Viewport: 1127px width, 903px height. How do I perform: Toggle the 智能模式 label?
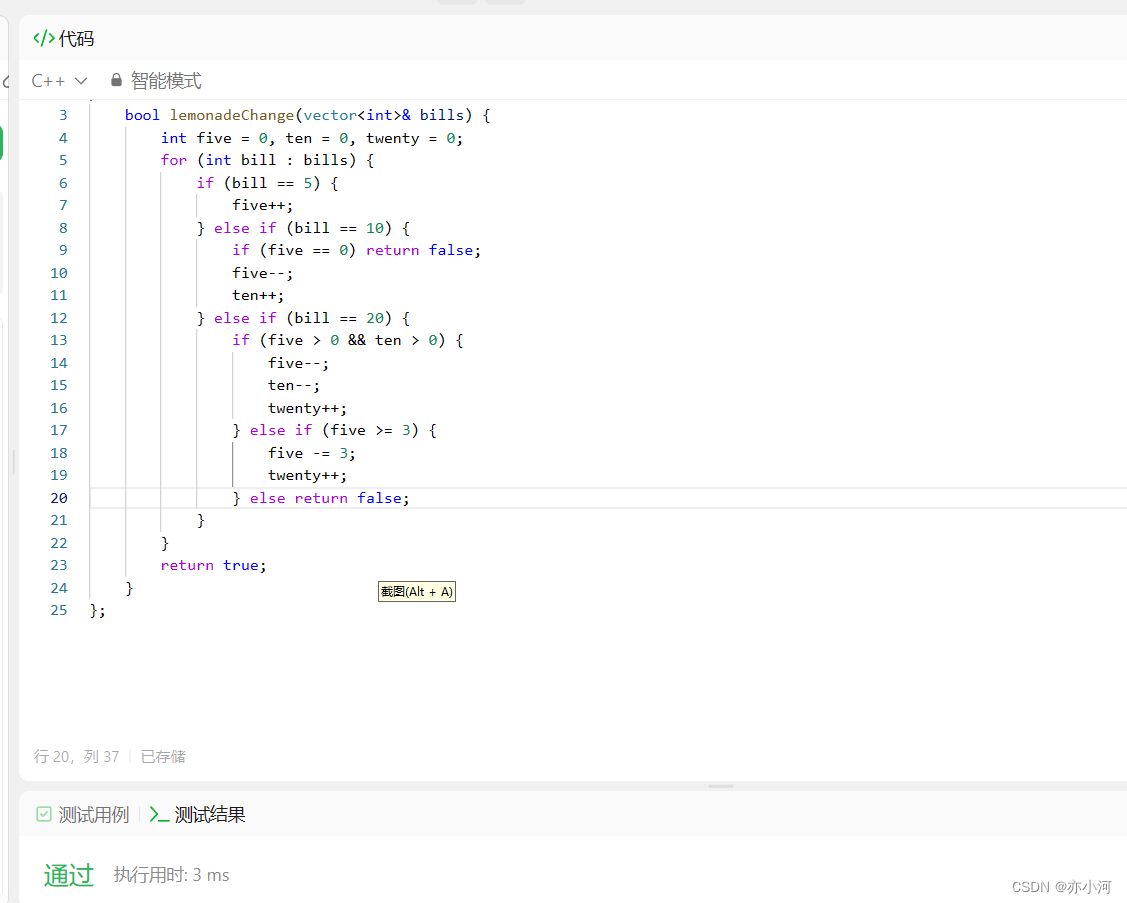coord(166,81)
